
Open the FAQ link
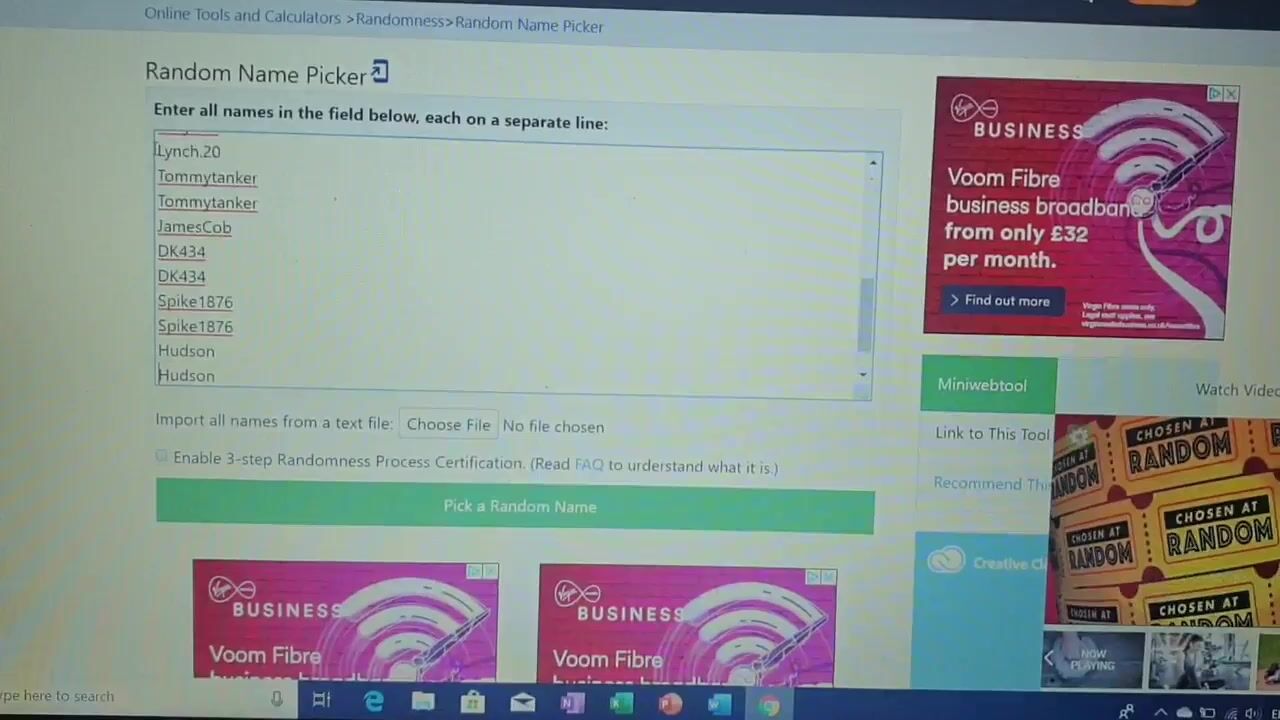589,464
